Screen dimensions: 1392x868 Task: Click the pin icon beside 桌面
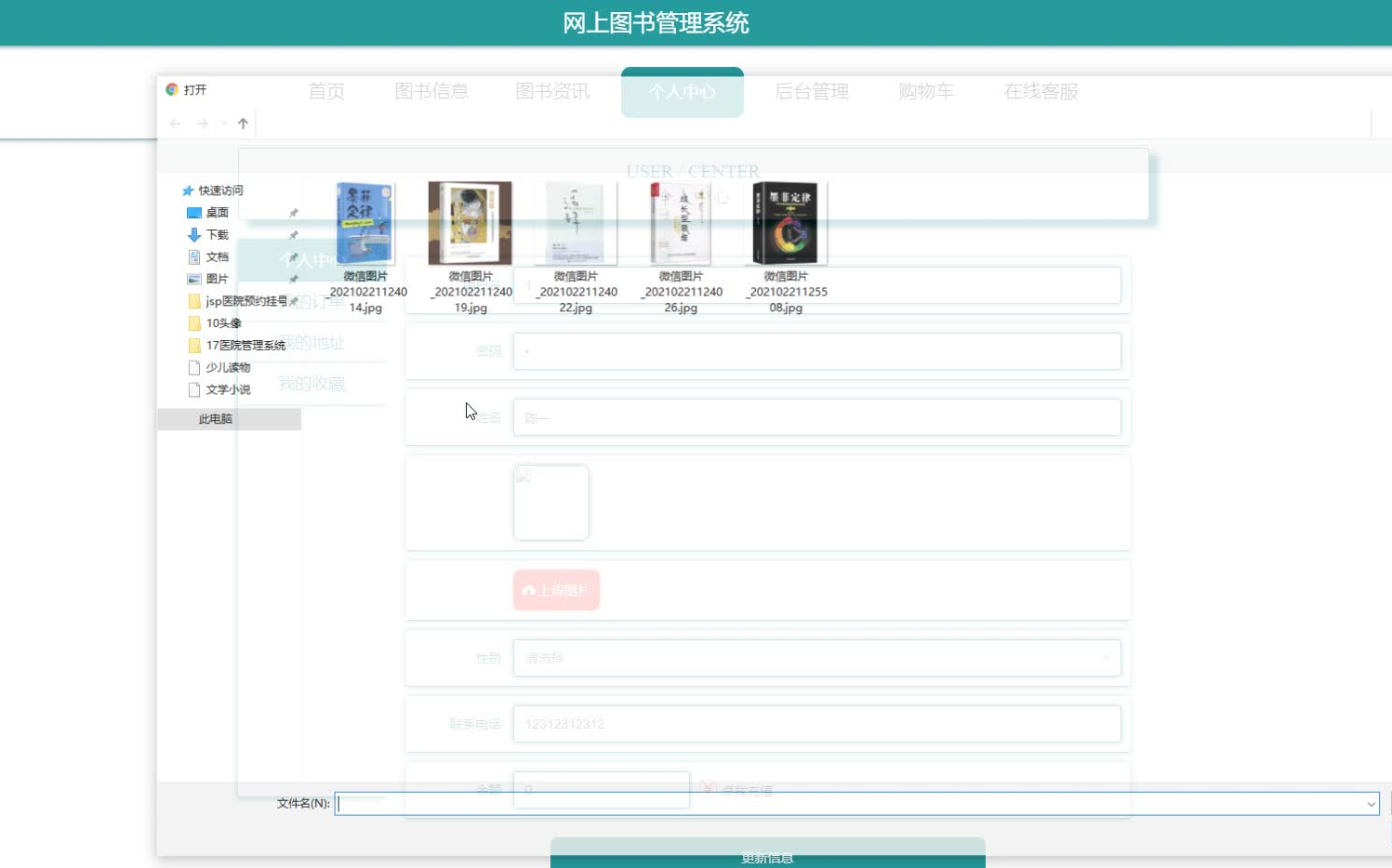click(x=294, y=213)
